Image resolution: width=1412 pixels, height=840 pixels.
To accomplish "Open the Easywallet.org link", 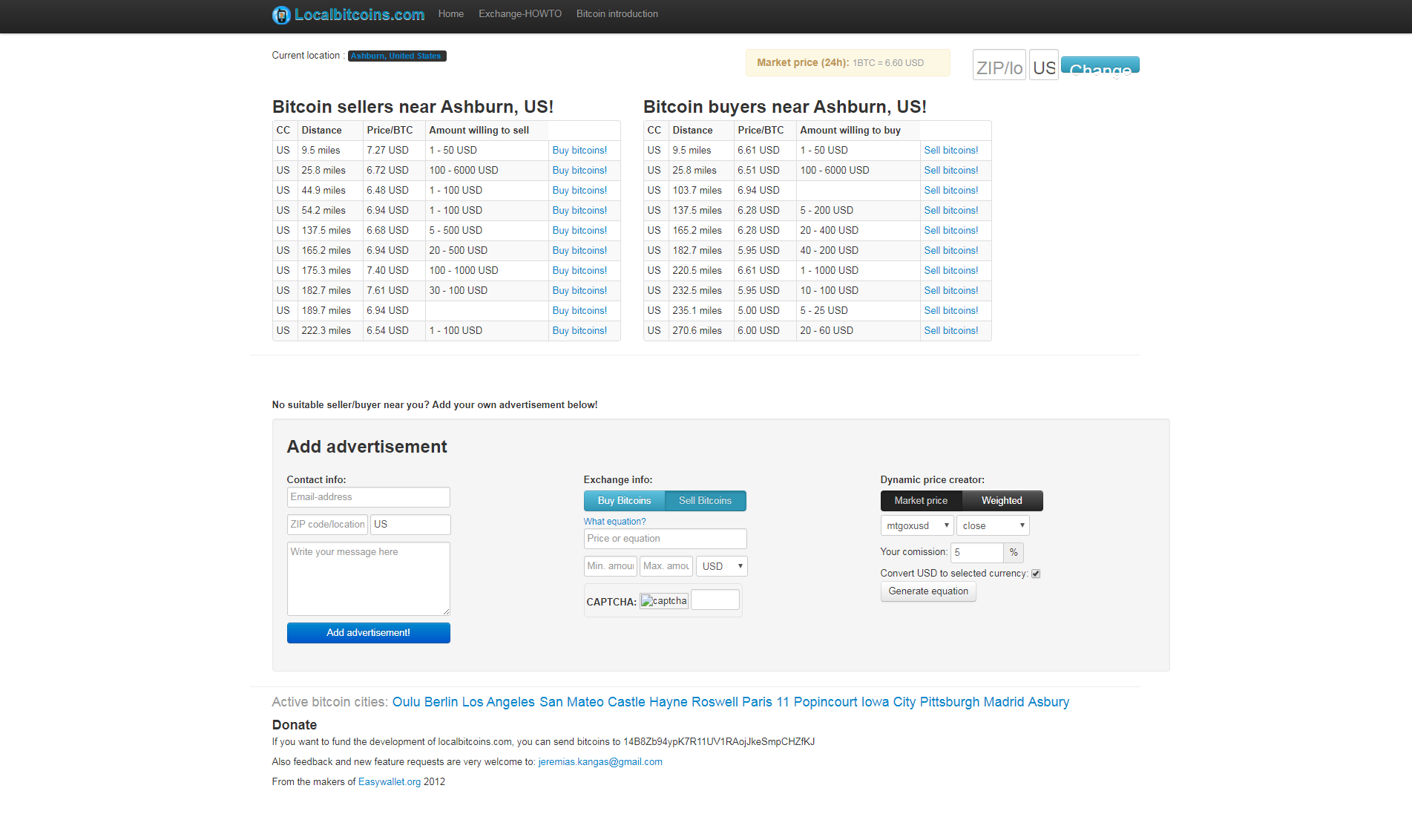I will 390,782.
